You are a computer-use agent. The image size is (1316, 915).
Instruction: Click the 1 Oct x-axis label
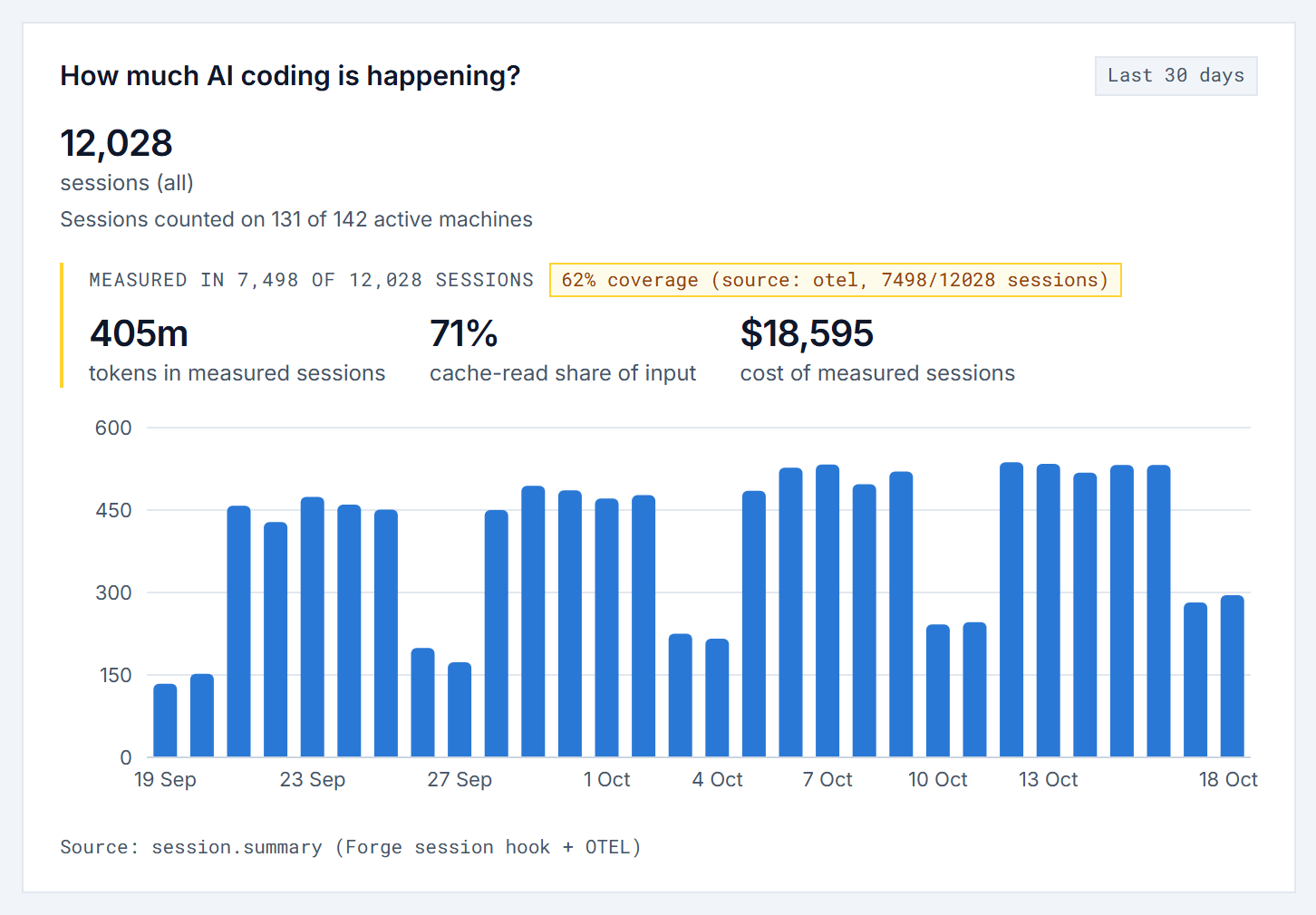pos(607,779)
